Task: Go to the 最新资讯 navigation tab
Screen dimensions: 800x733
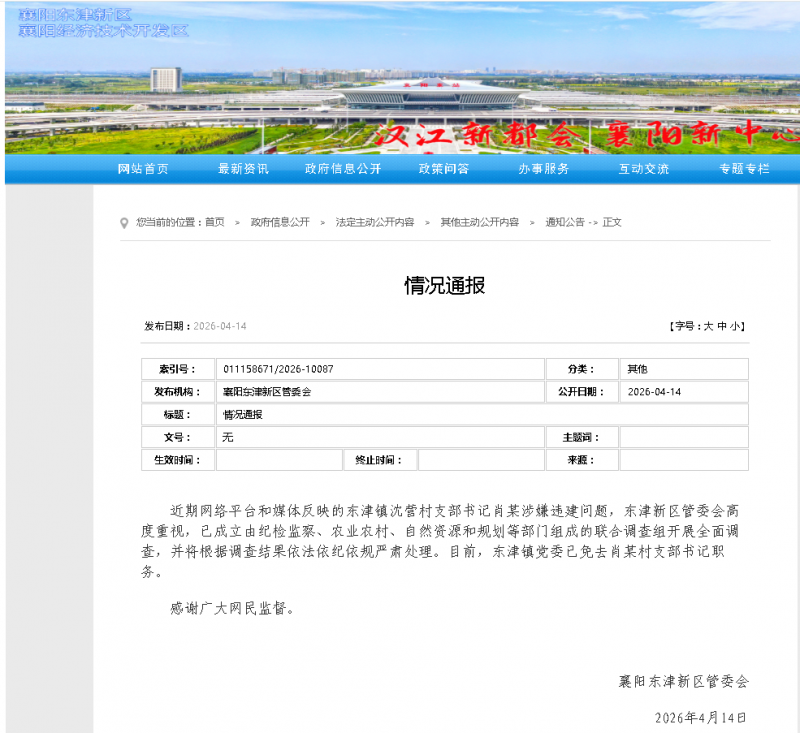Action: (x=243, y=169)
